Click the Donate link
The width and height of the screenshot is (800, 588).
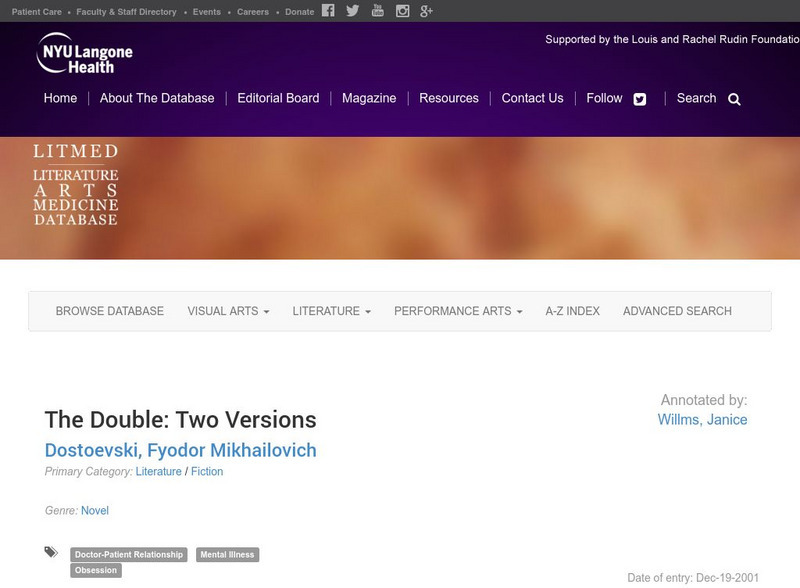[x=299, y=12]
